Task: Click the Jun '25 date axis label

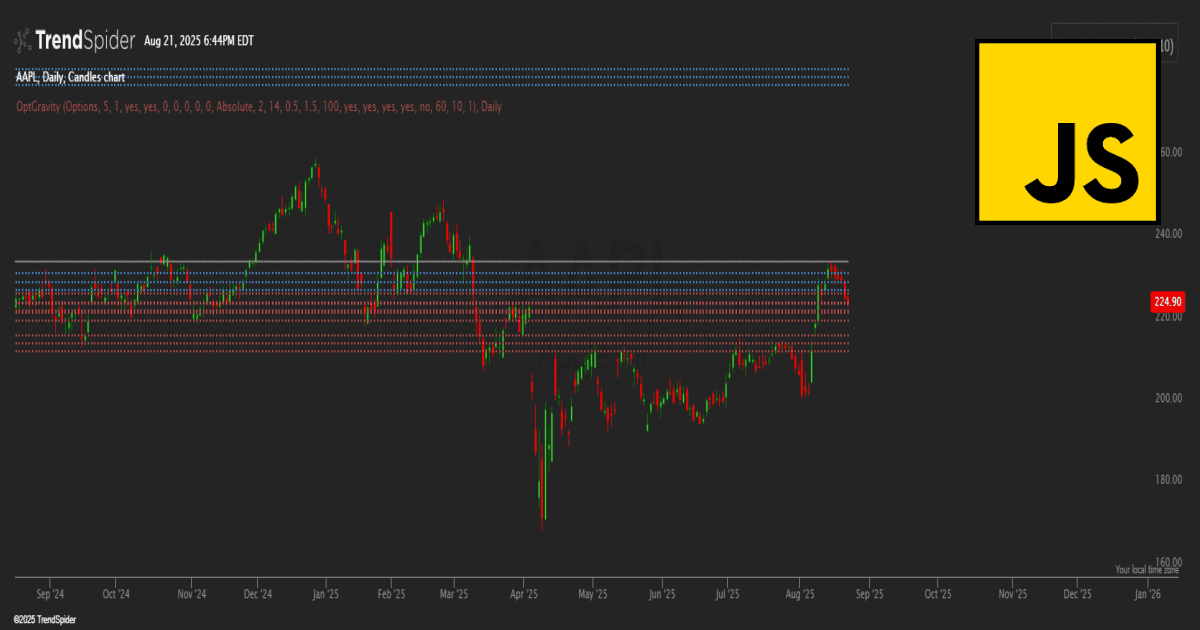Action: point(661,594)
